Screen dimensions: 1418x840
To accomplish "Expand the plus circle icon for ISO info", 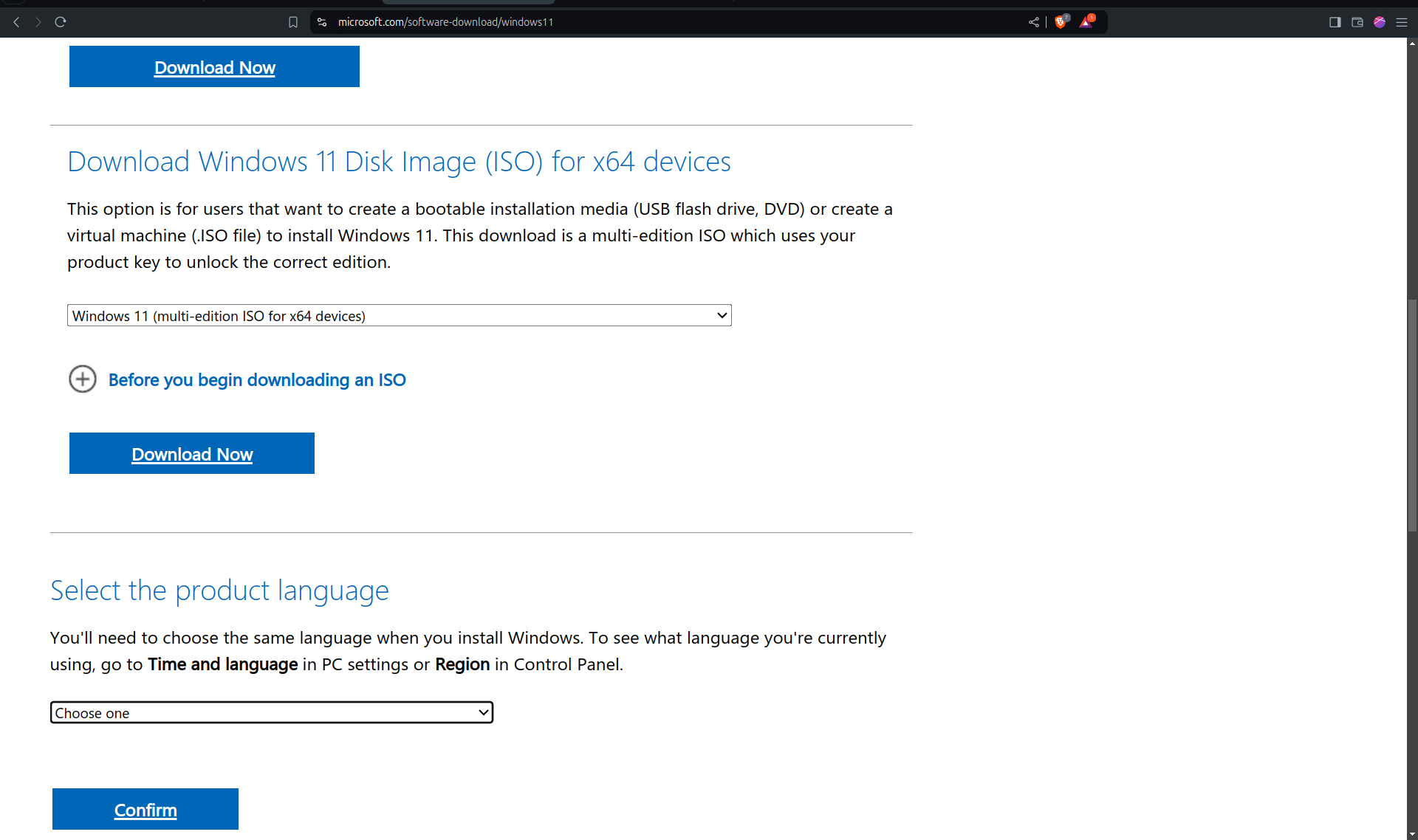I will [x=83, y=379].
